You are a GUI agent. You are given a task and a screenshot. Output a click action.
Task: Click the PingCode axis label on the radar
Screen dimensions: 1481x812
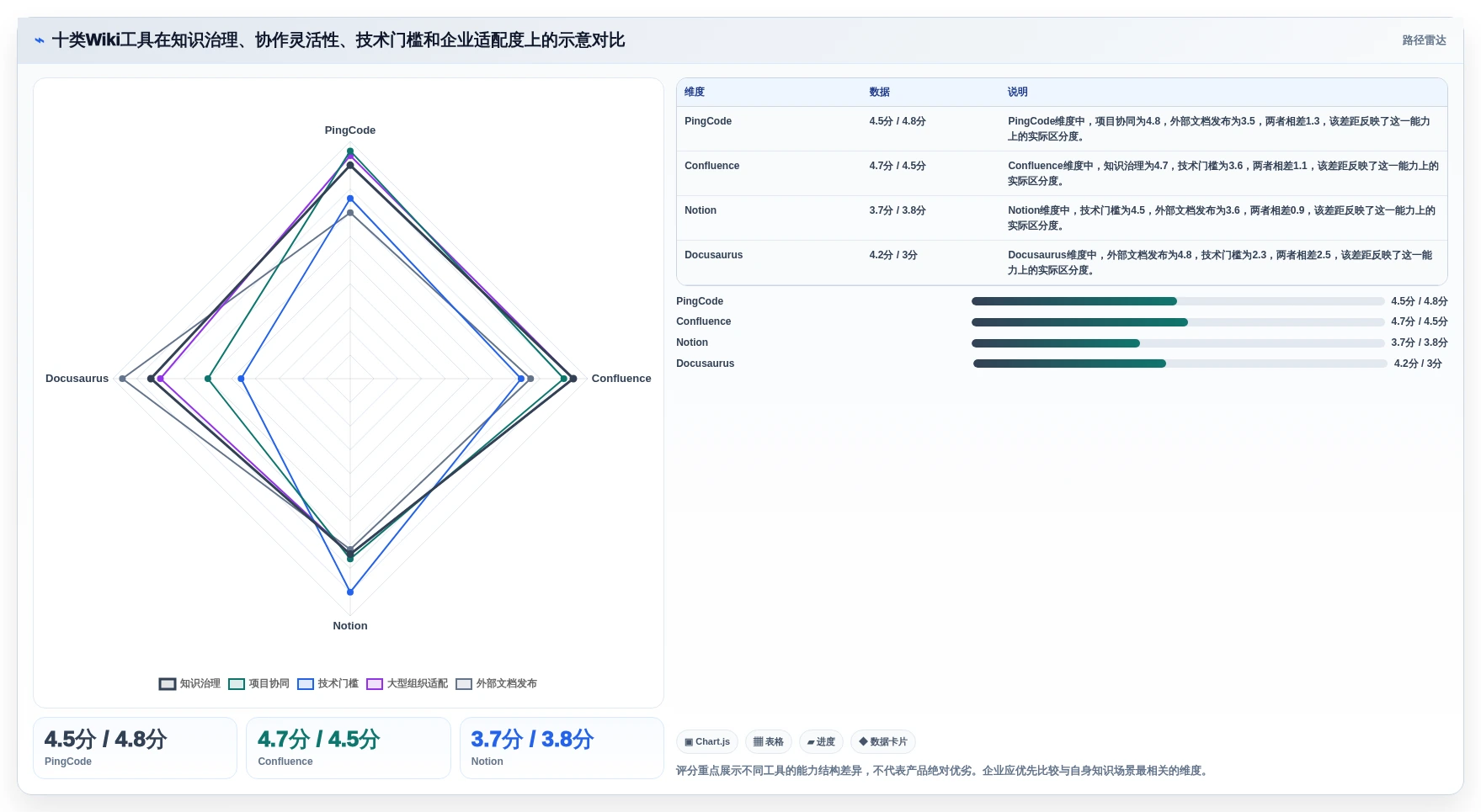pyautogui.click(x=350, y=130)
